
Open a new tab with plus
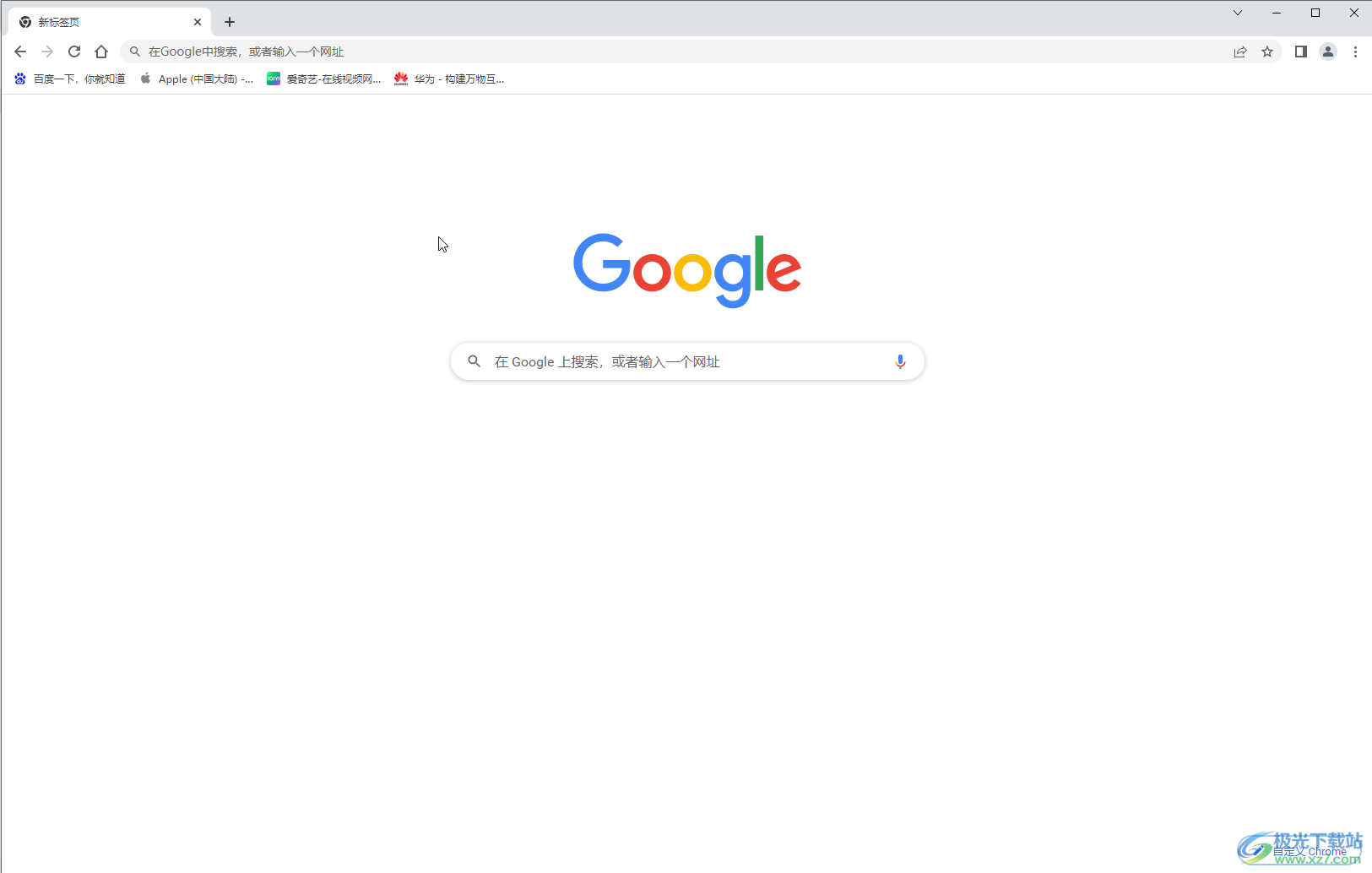point(230,22)
